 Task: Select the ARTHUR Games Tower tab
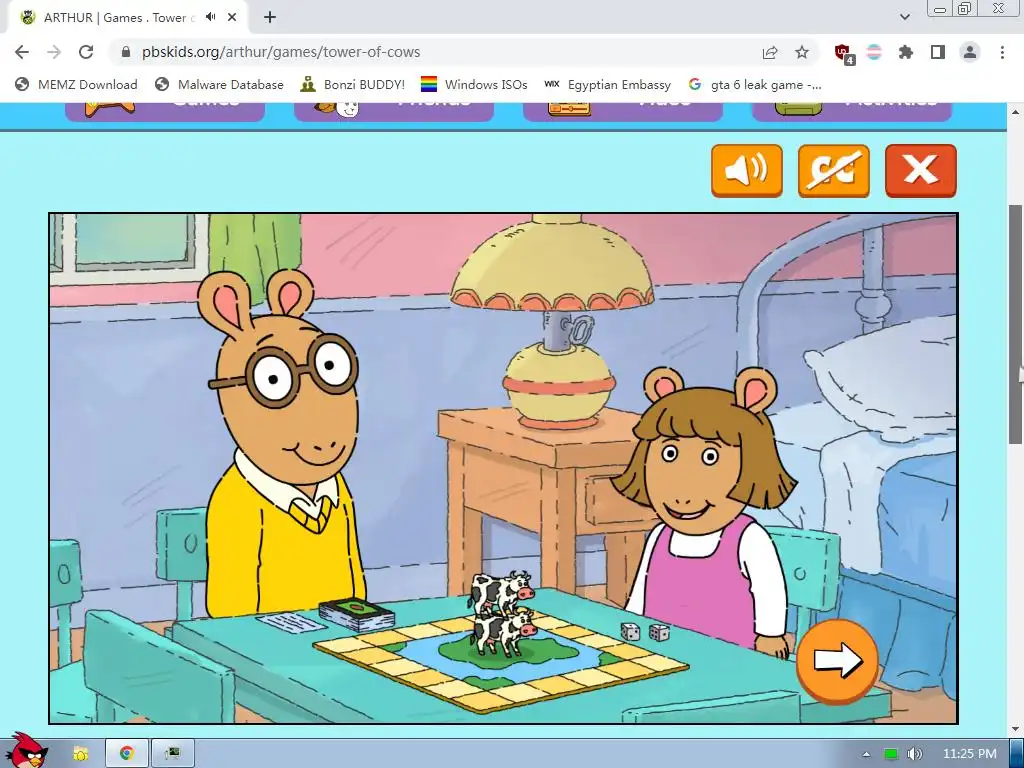click(127, 18)
